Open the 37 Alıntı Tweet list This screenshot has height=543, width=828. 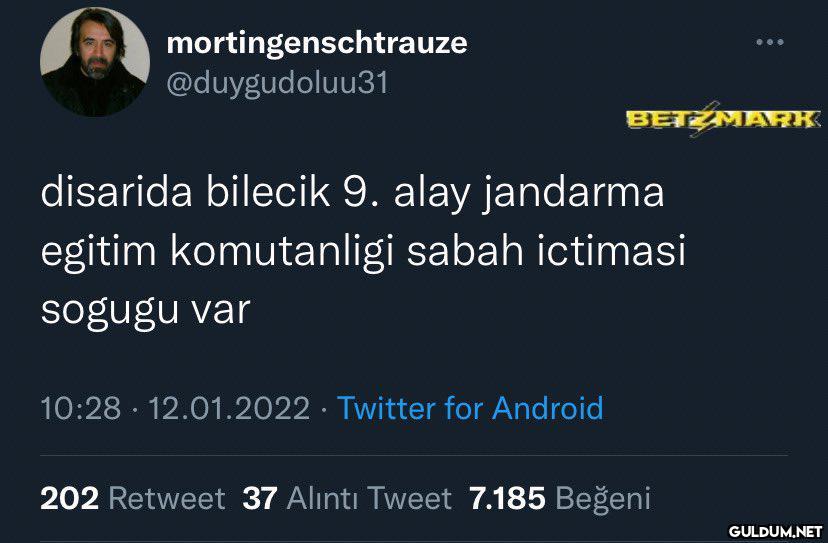(347, 498)
